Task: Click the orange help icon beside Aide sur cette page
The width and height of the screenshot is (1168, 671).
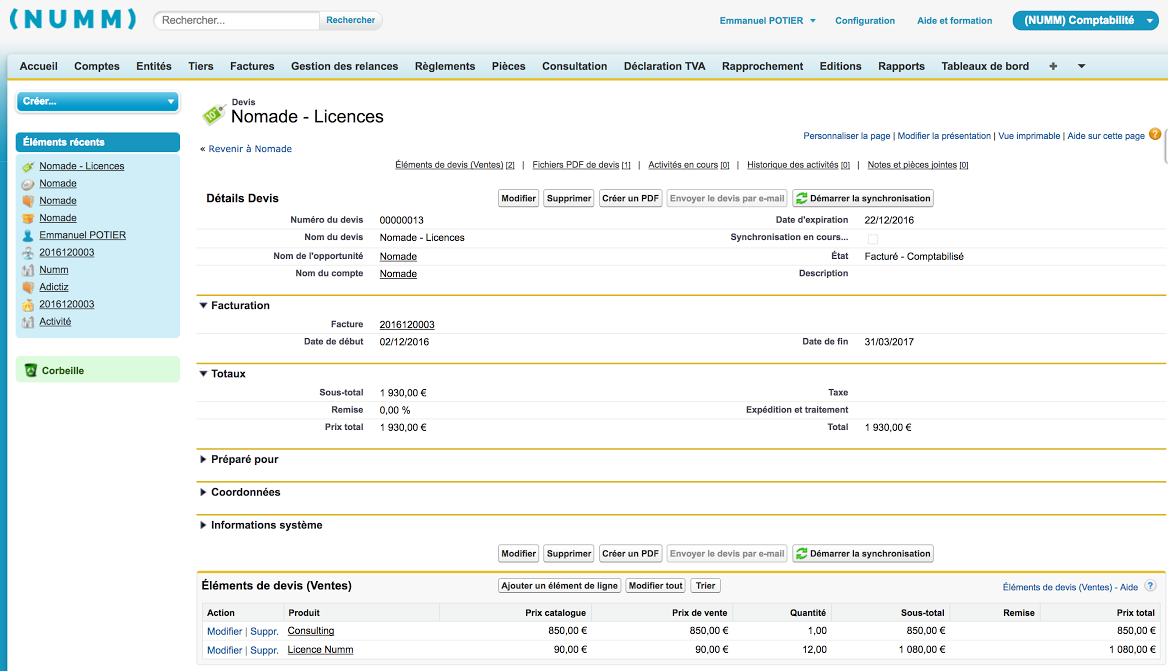Action: (1155, 134)
